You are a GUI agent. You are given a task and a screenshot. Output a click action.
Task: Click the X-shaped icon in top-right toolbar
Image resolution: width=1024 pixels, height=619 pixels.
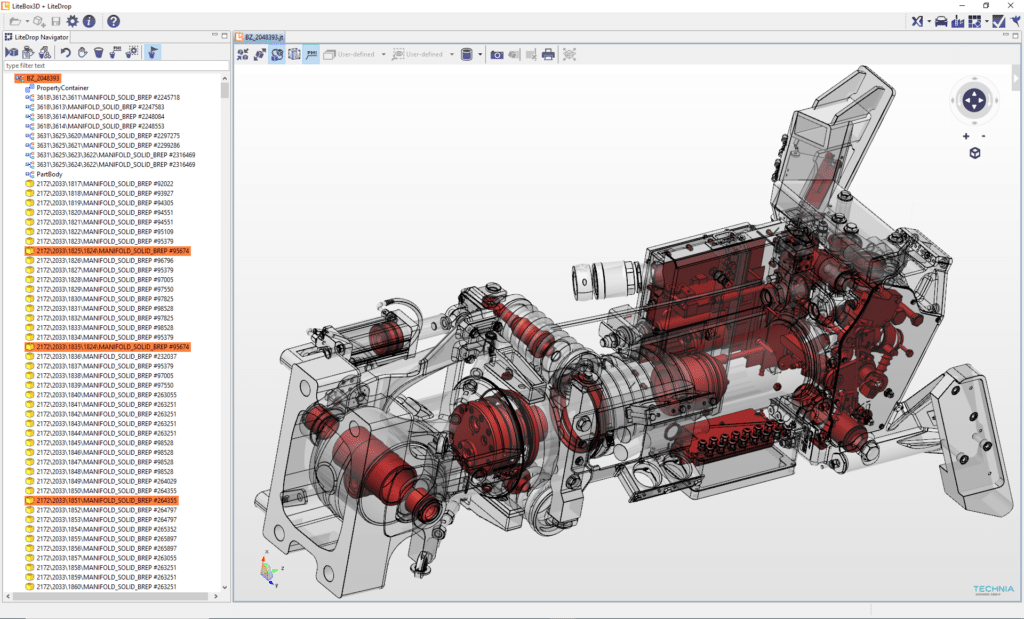[x=918, y=22]
